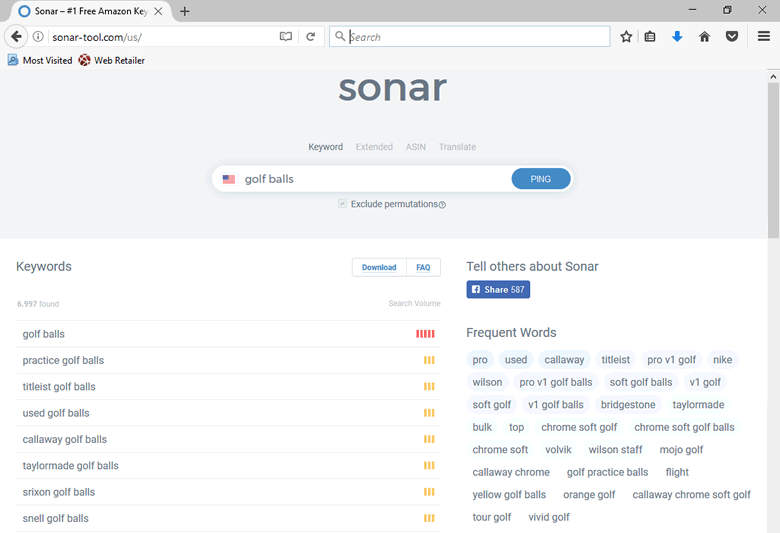
Task: Click the browser back arrow button
Action: pyautogui.click(x=16, y=37)
